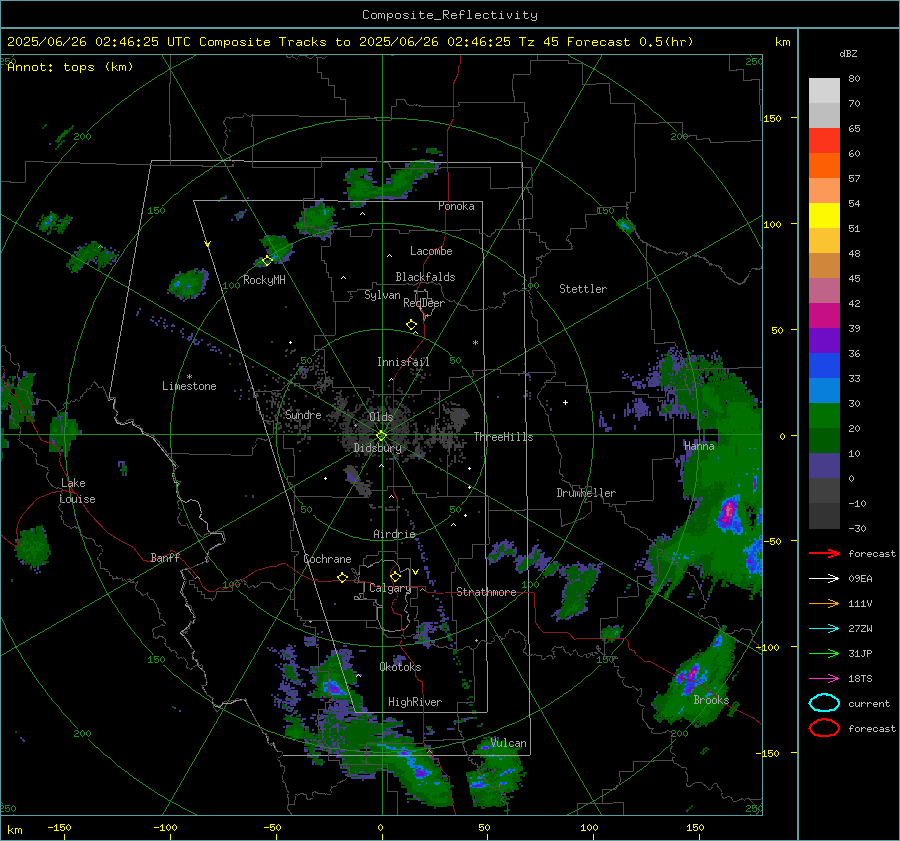The width and height of the screenshot is (900, 841).
Task: Click the dBZ heading above the color scale
Action: [848, 53]
